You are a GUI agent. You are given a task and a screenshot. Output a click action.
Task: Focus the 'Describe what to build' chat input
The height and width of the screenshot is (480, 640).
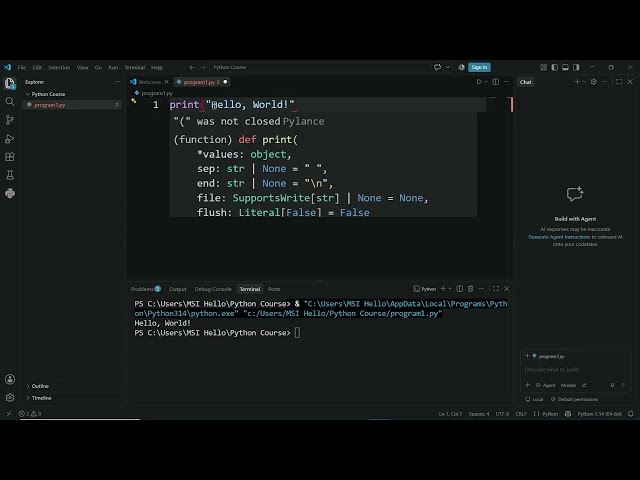point(576,369)
